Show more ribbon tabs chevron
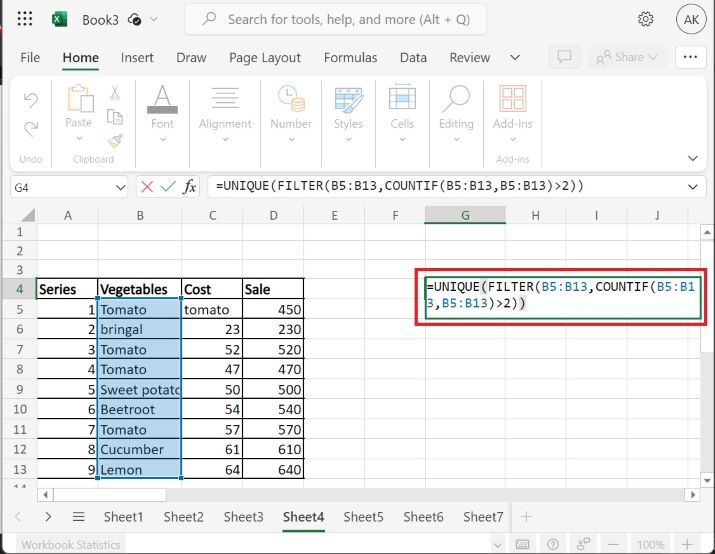The width and height of the screenshot is (715, 554). pos(515,57)
